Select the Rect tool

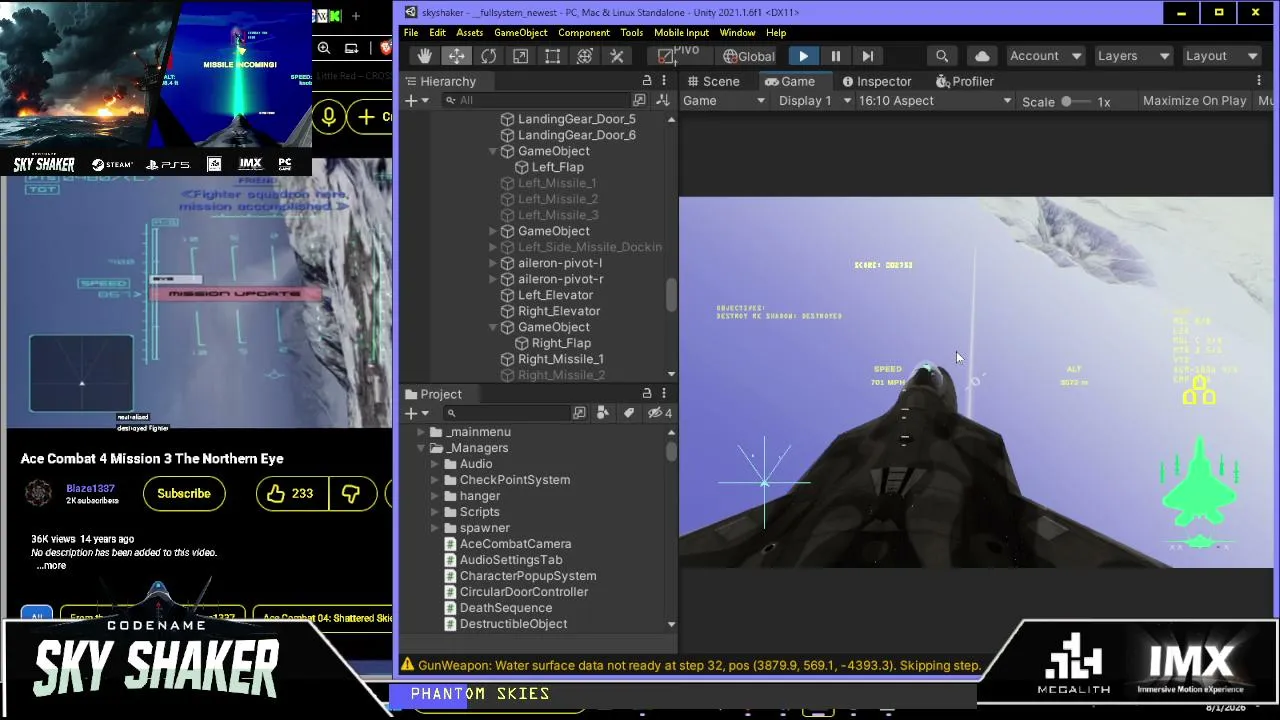[x=552, y=56]
